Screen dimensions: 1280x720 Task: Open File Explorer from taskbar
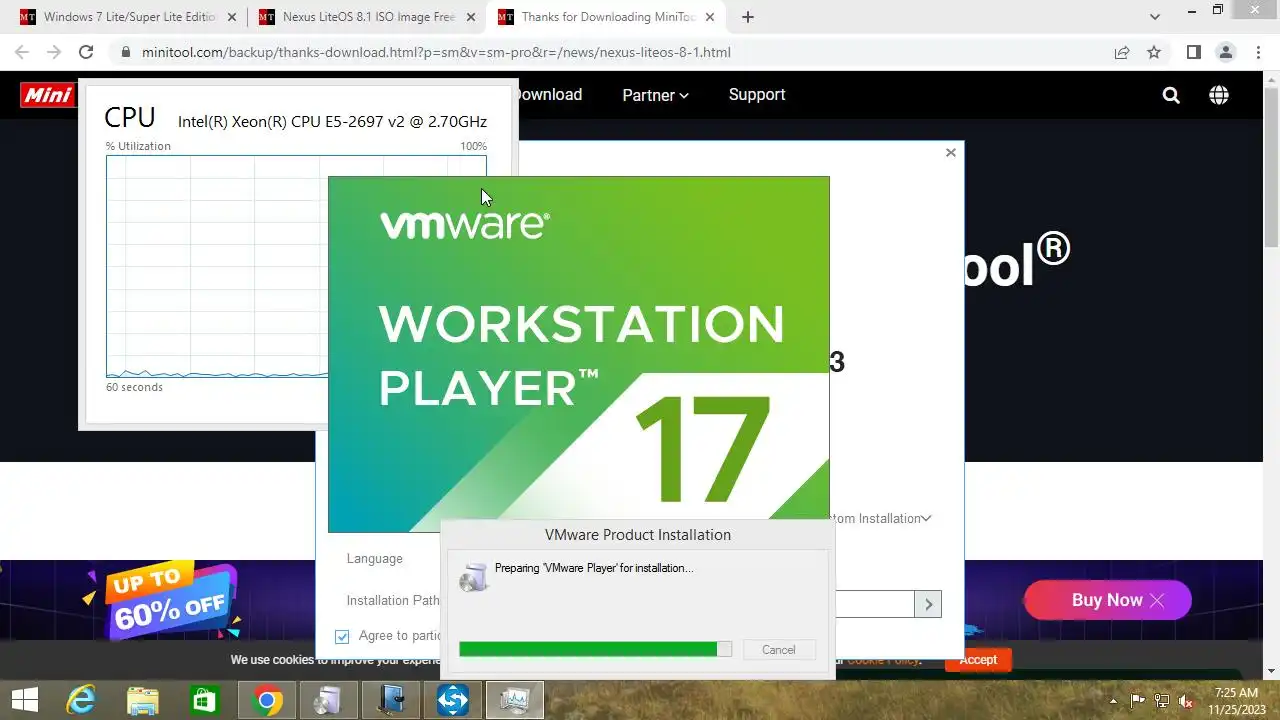point(142,700)
